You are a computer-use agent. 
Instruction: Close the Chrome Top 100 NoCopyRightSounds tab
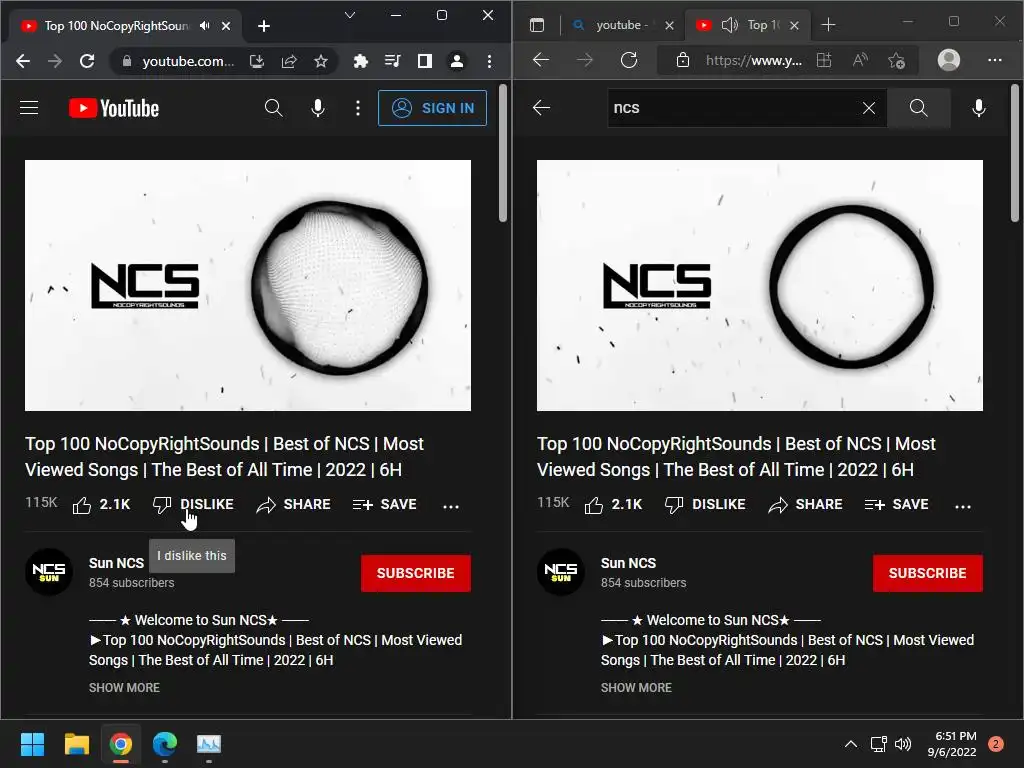[x=226, y=25]
